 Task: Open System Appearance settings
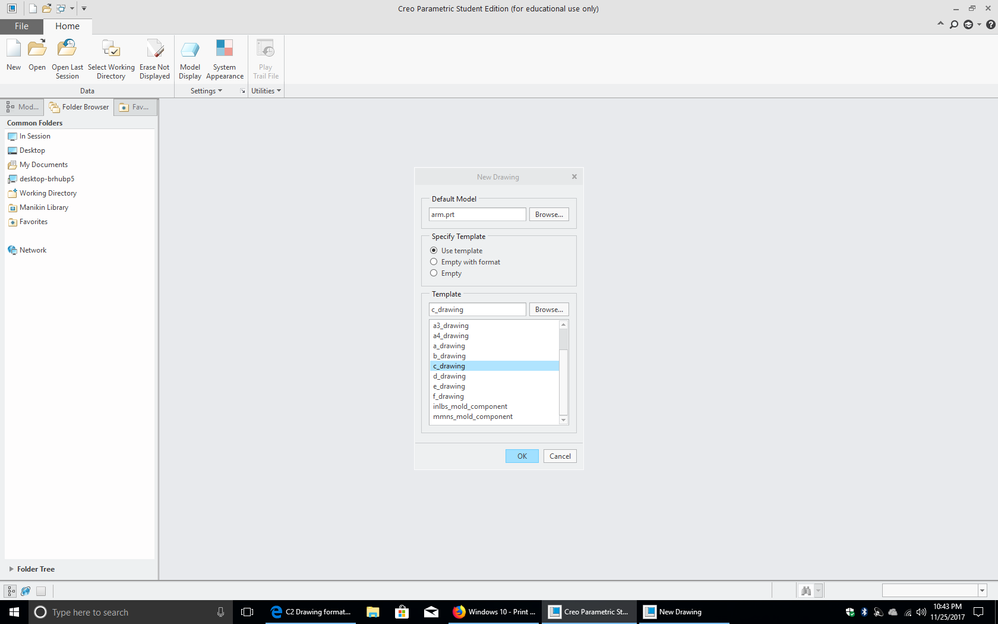[225, 50]
